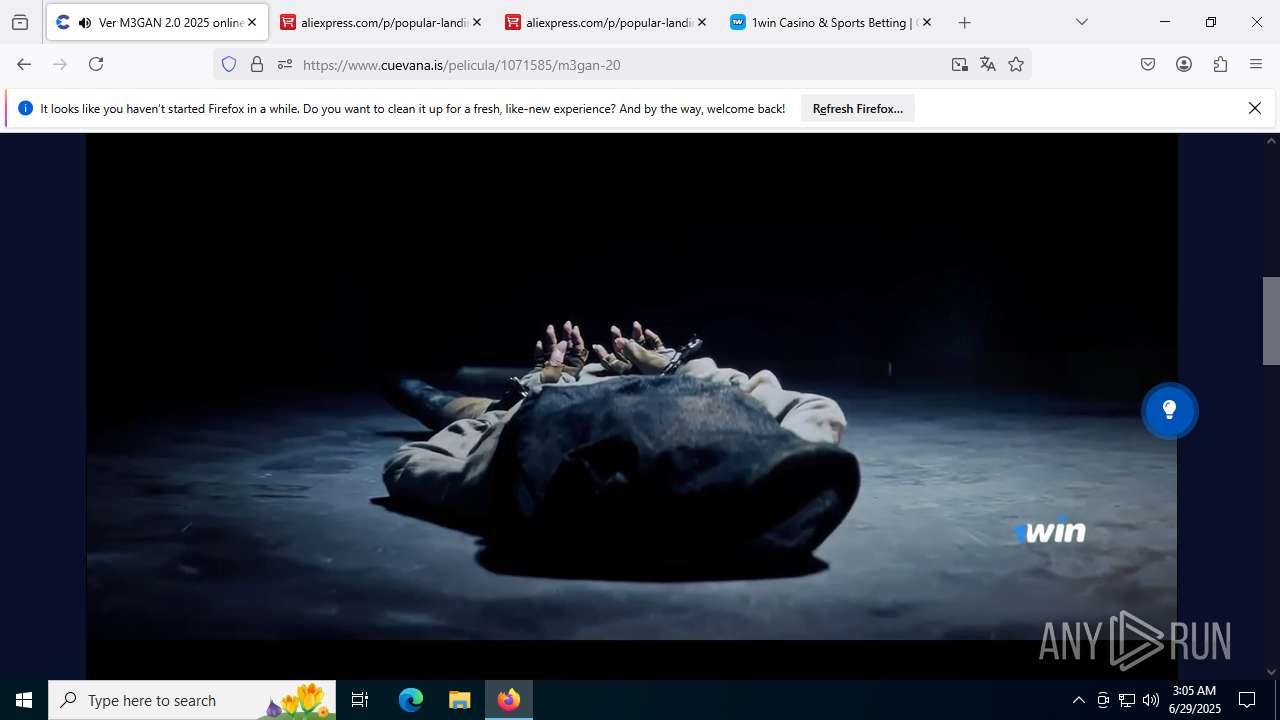The image size is (1280, 720).
Task: Open the Windows Start menu
Action: pyautogui.click(x=24, y=700)
